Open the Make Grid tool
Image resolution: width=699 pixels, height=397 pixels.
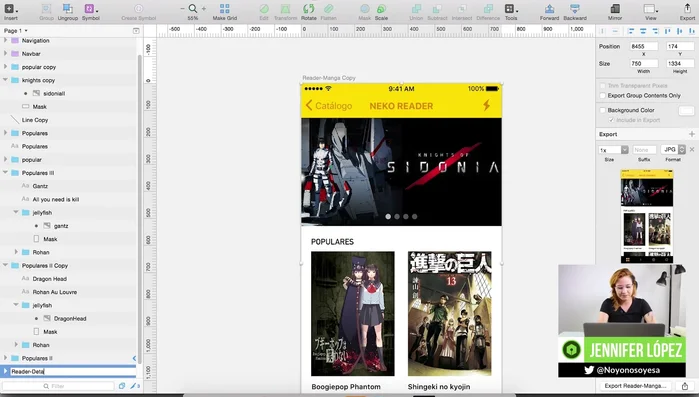click(x=225, y=9)
